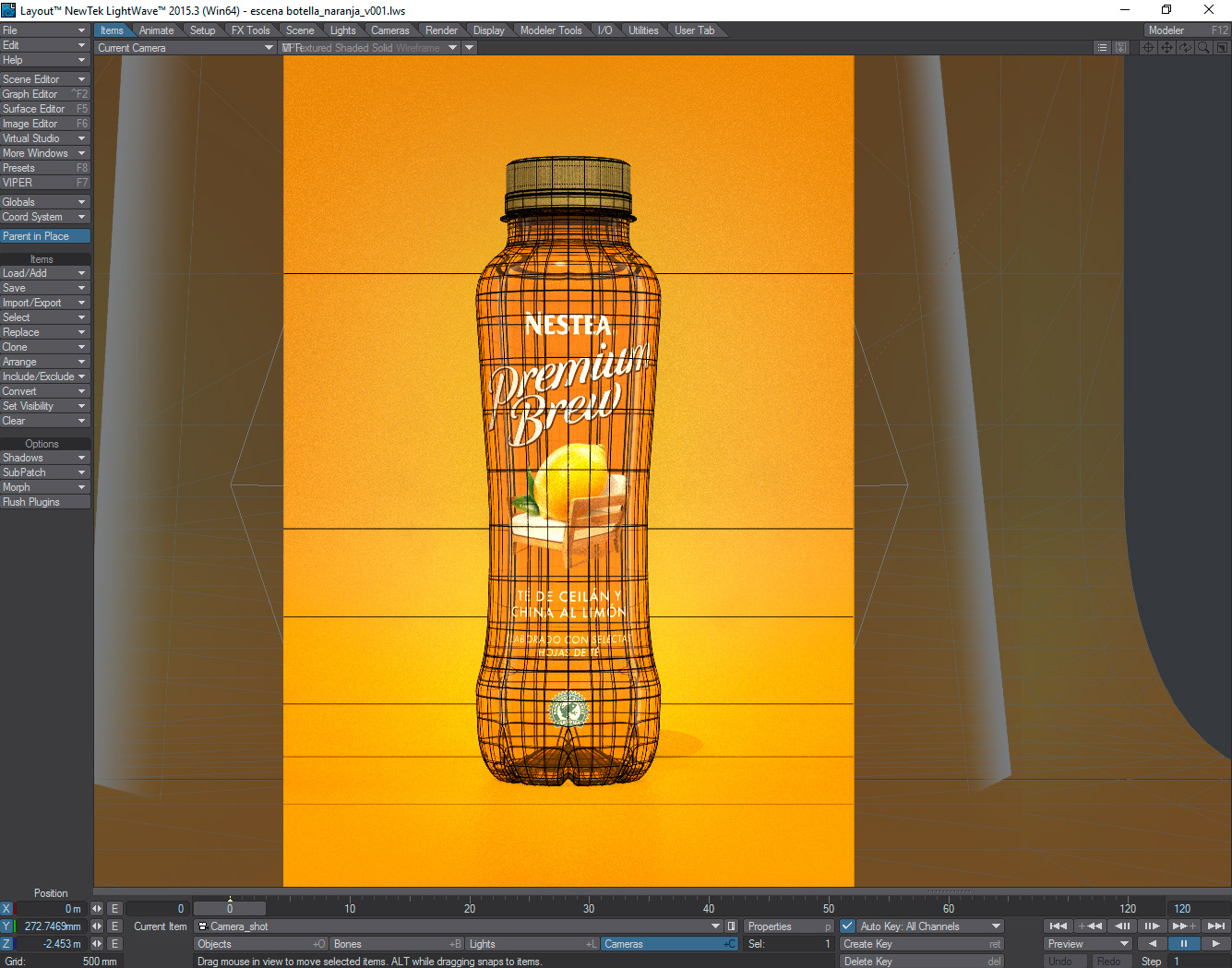
Task: Switch selection mode to Lights
Action: 532,944
